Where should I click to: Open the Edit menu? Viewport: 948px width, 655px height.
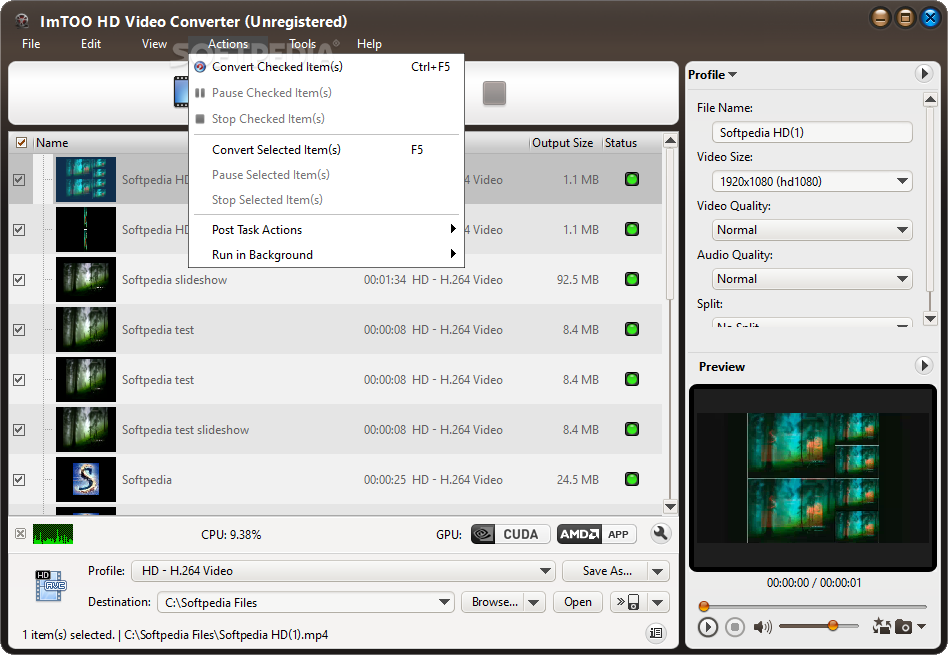(x=91, y=44)
